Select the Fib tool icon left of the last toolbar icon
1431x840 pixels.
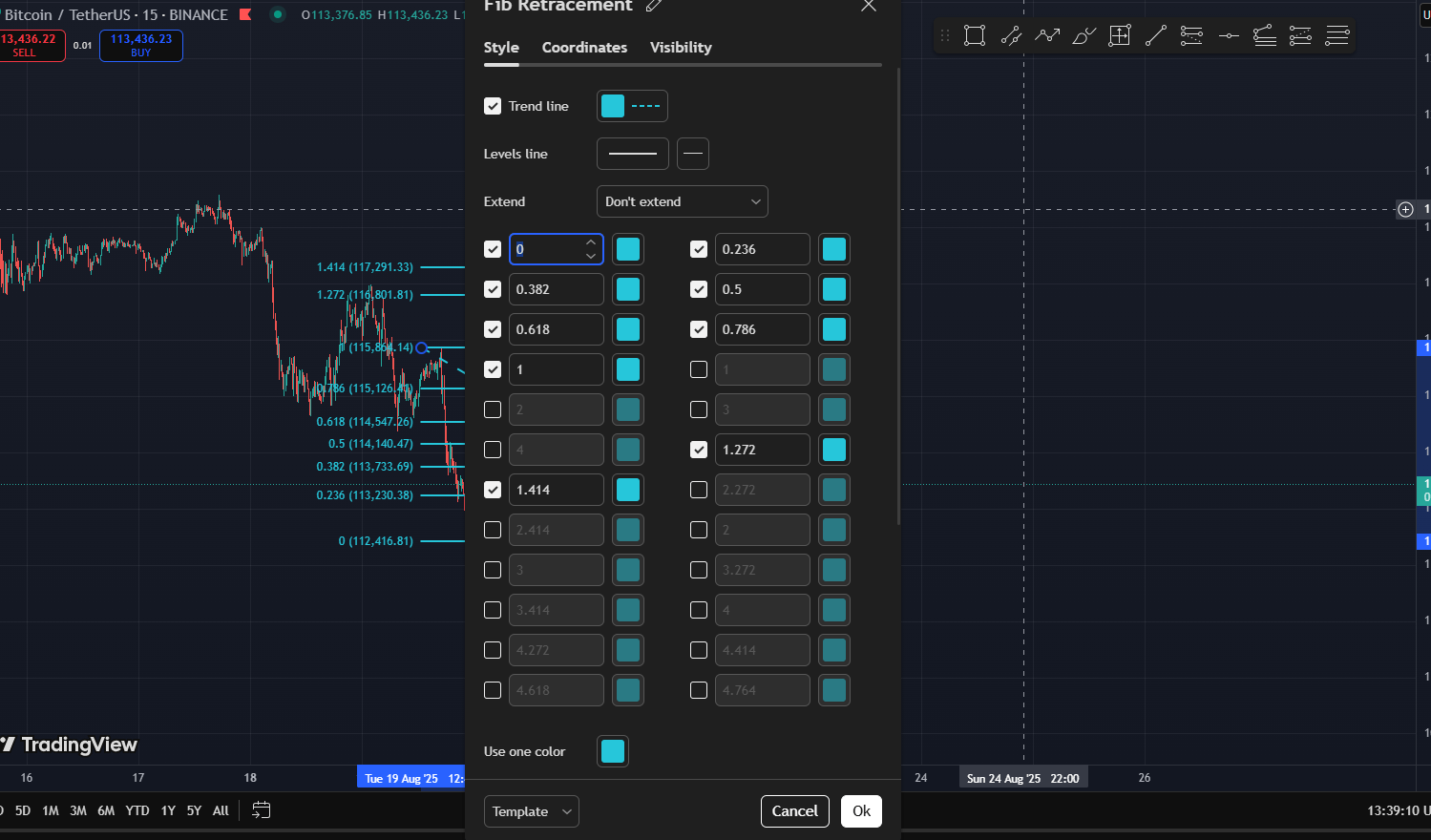click(1301, 36)
